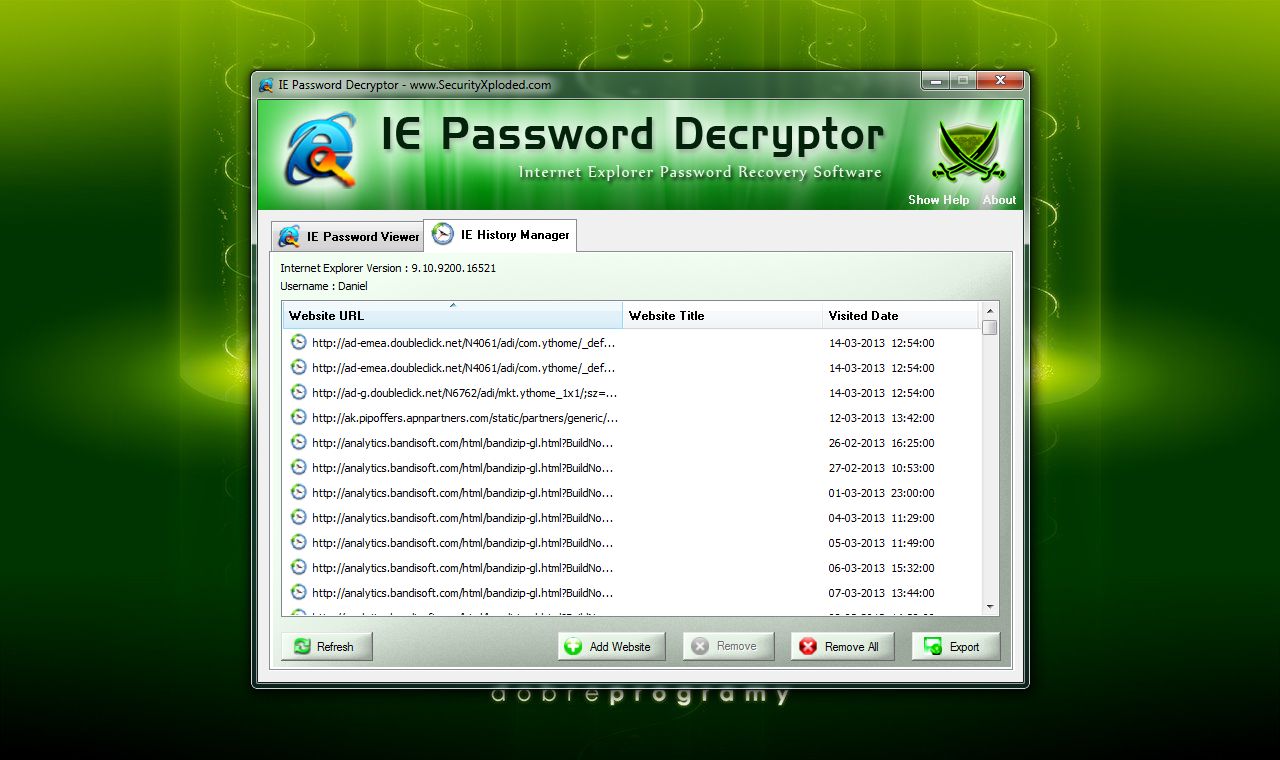
Task: Minimize the IE Password Decryptor window
Action: (935, 80)
